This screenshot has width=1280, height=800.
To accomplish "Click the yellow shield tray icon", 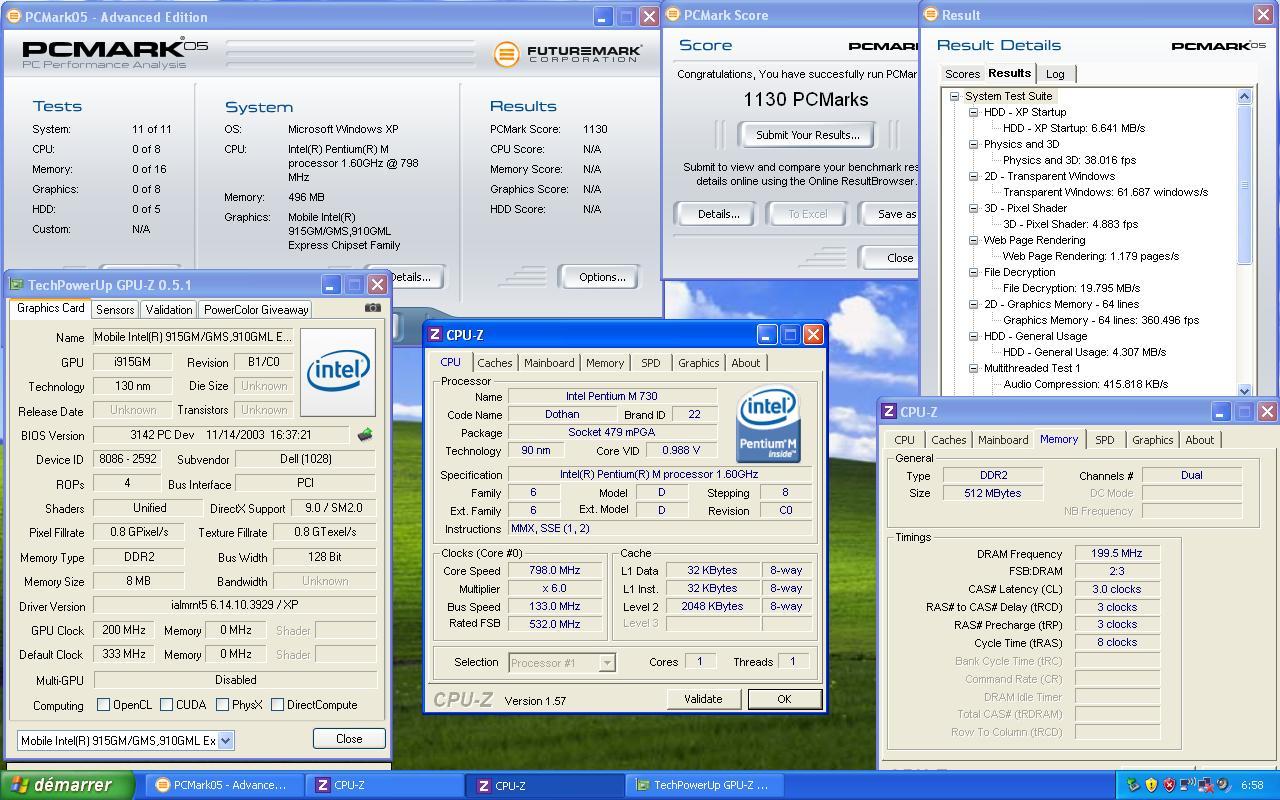I will (1151, 785).
